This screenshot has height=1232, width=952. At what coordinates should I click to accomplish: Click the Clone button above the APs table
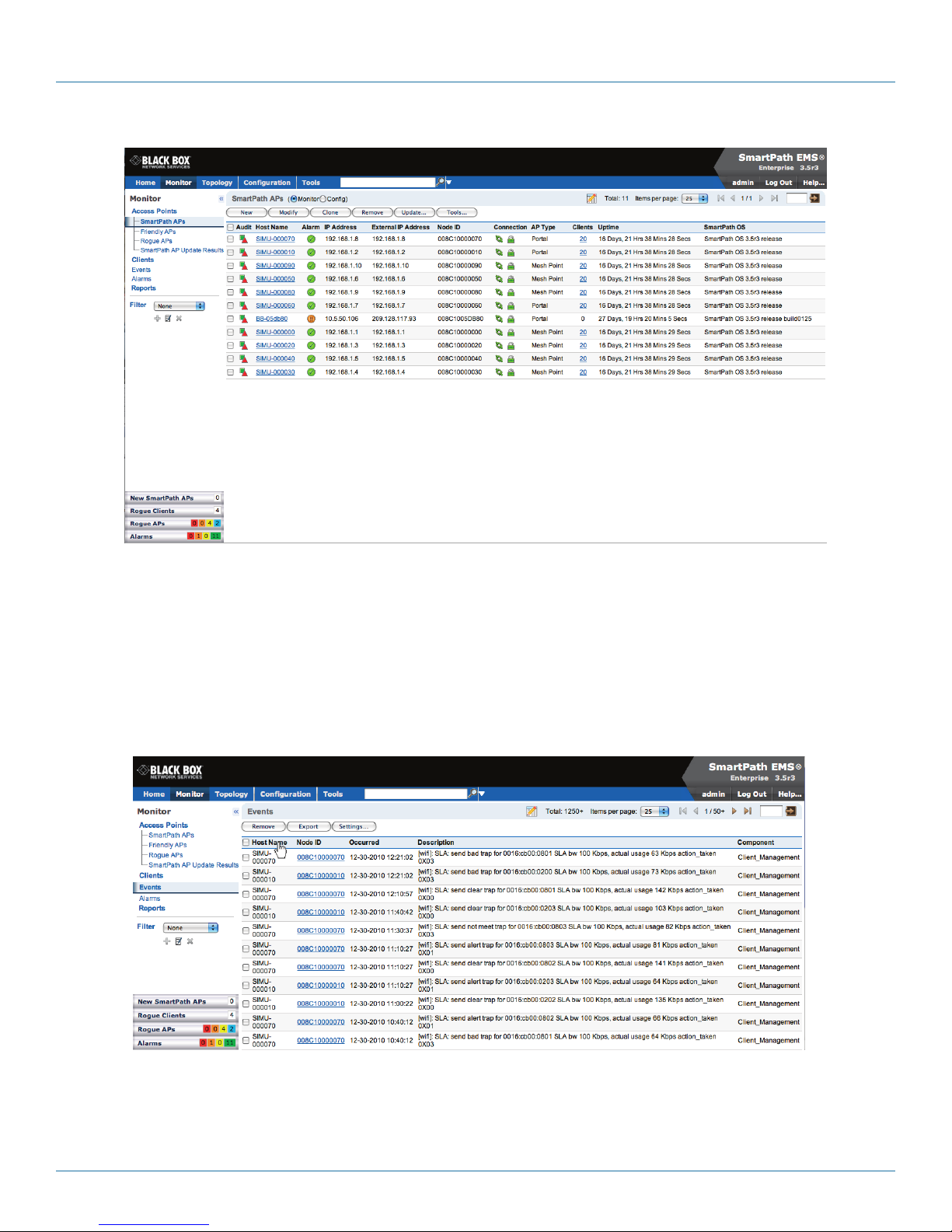[x=330, y=212]
